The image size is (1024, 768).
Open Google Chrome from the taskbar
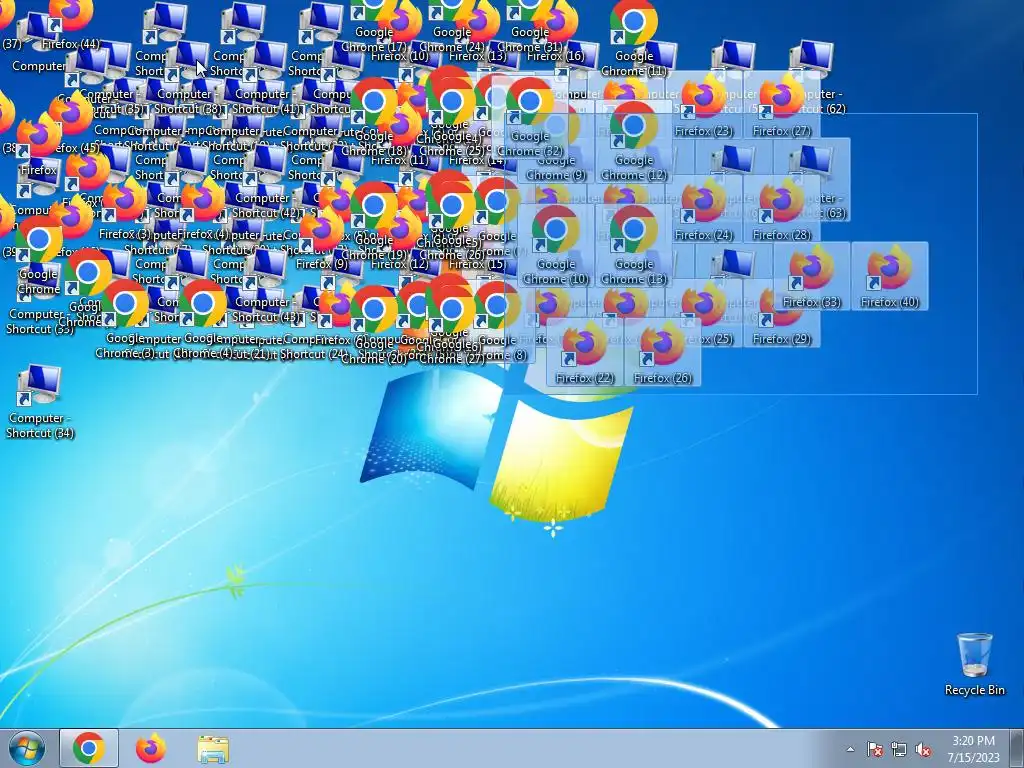pos(89,748)
